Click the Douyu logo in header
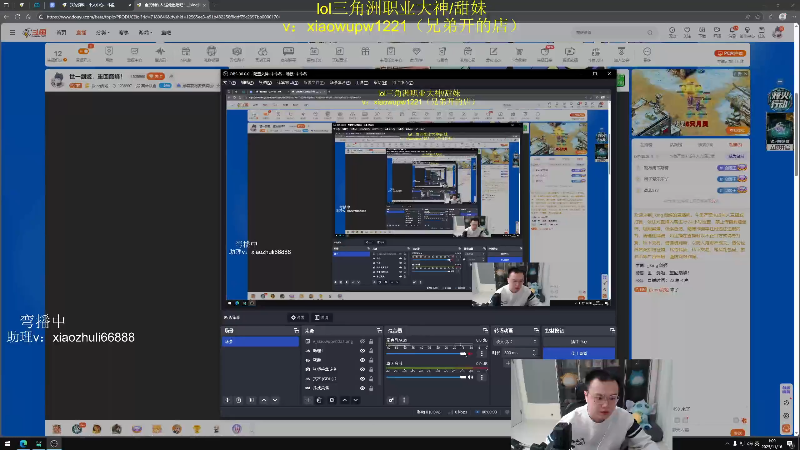 34,33
